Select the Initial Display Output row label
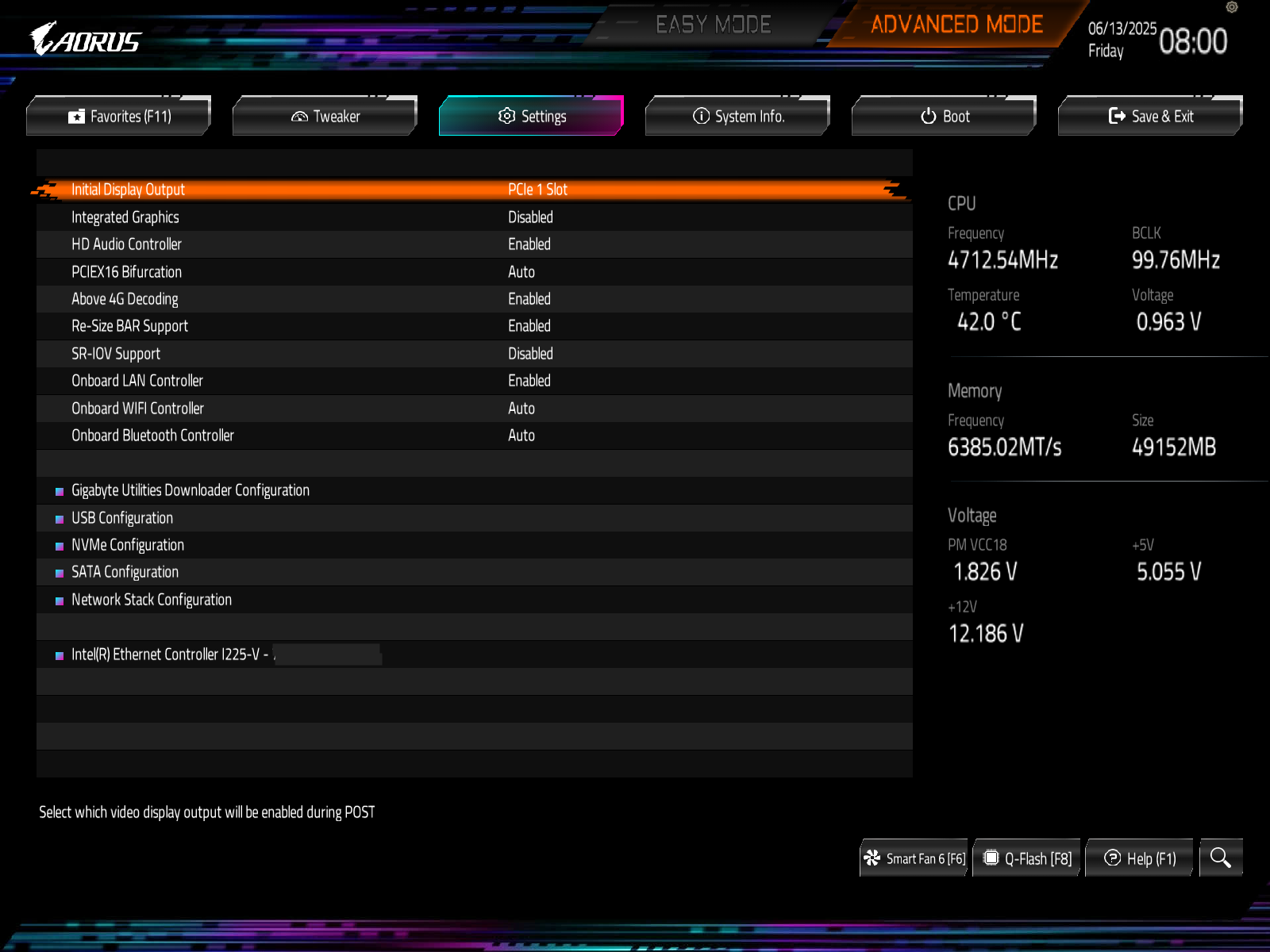Viewport: 1270px width, 952px height. click(128, 190)
